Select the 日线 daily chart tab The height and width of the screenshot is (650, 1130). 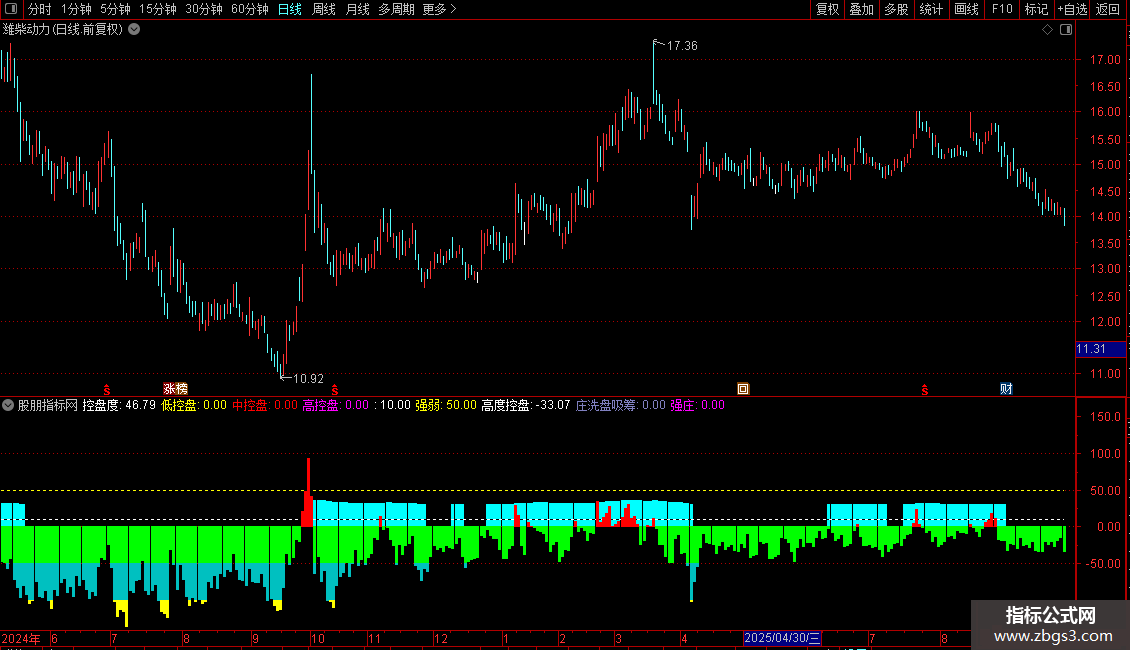(x=290, y=9)
